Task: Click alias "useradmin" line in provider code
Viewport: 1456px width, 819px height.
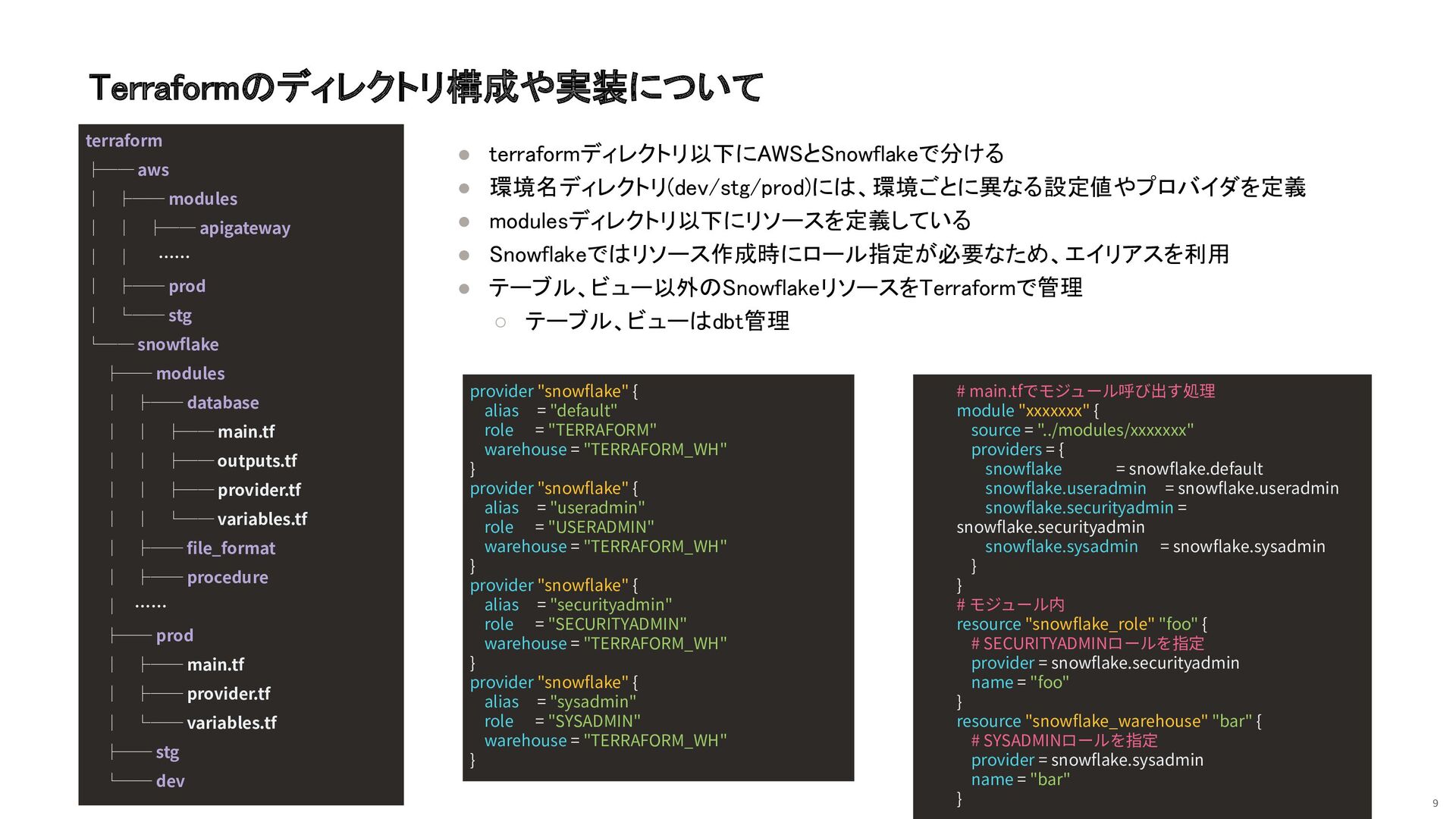Action: click(x=565, y=507)
